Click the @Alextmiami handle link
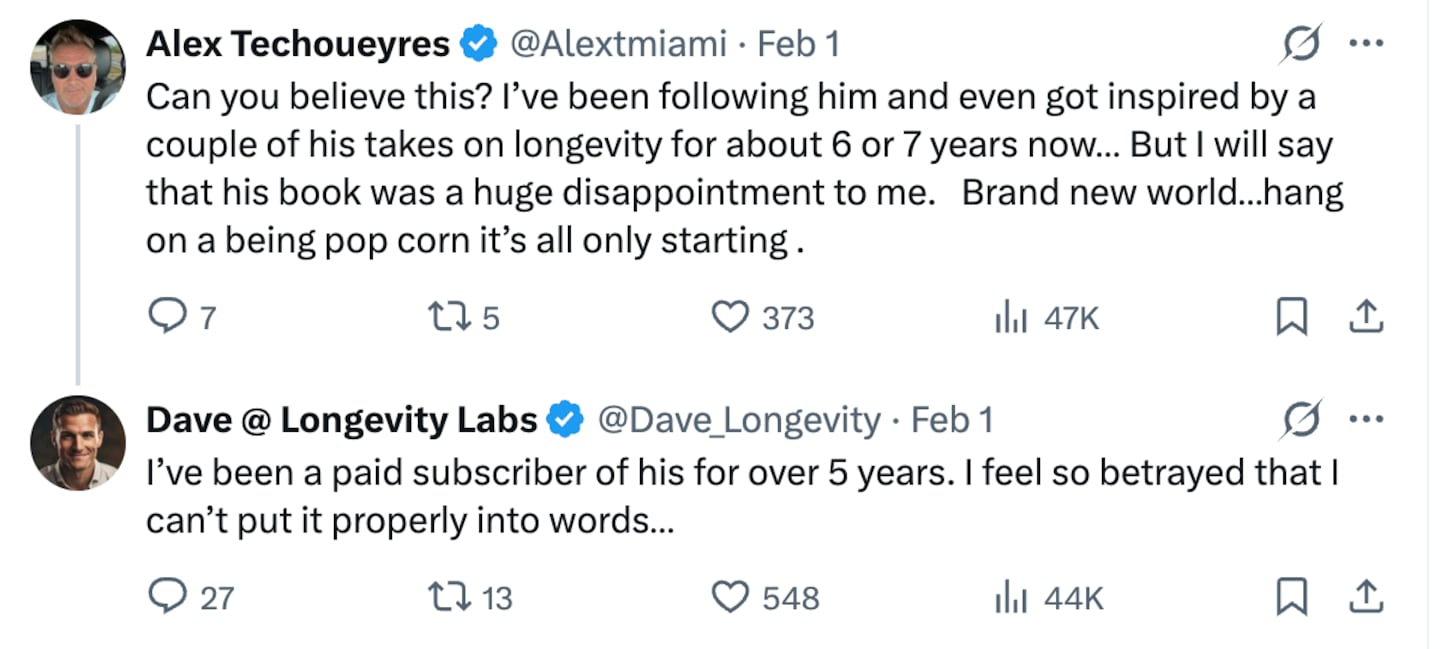The image size is (1440, 649). click(618, 44)
